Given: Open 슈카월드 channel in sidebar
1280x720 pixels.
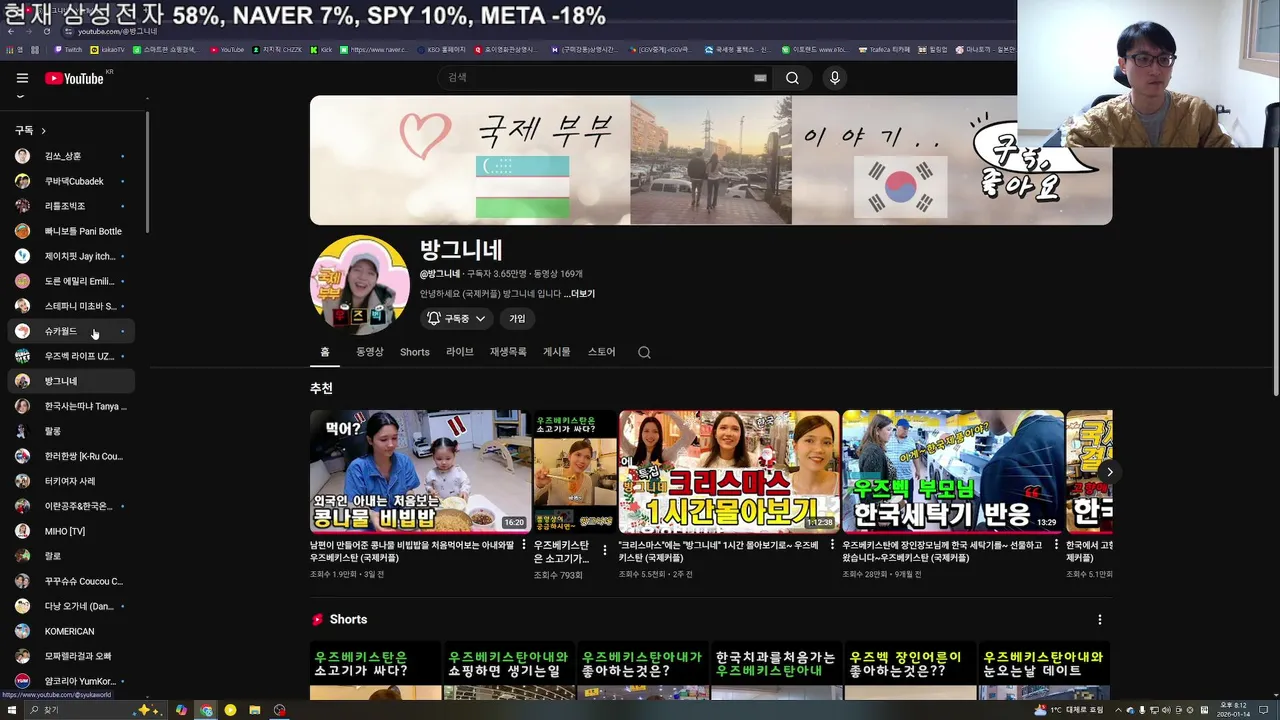Looking at the screenshot, I should point(72,331).
